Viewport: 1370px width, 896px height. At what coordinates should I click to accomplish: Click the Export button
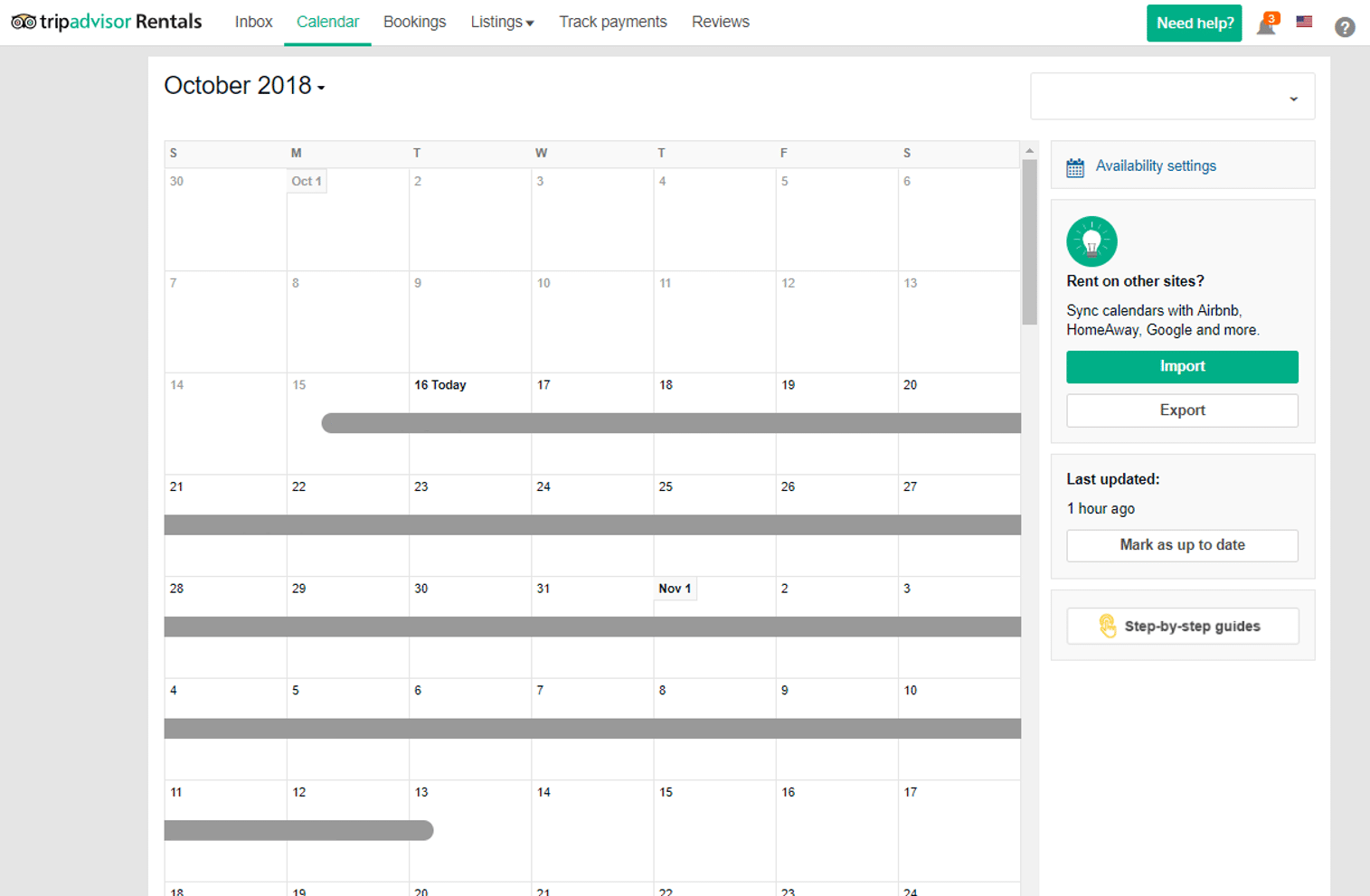1182,410
